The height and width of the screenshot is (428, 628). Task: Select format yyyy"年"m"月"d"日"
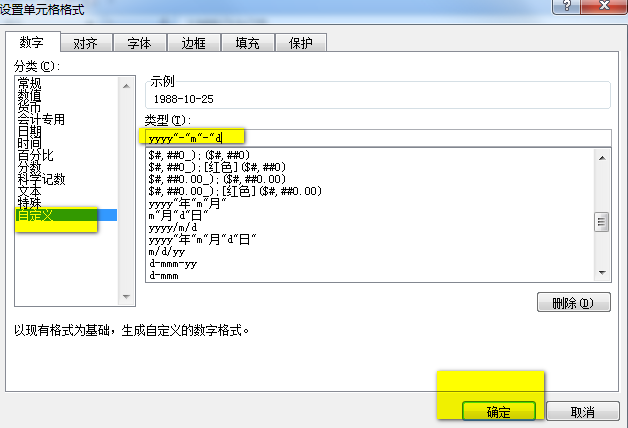tap(202, 239)
